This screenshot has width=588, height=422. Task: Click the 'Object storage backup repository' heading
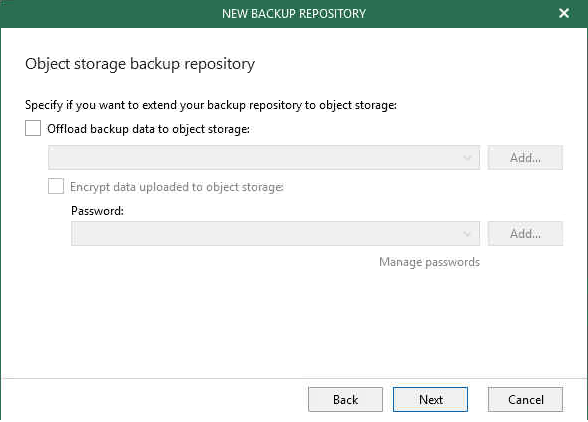[x=140, y=64]
